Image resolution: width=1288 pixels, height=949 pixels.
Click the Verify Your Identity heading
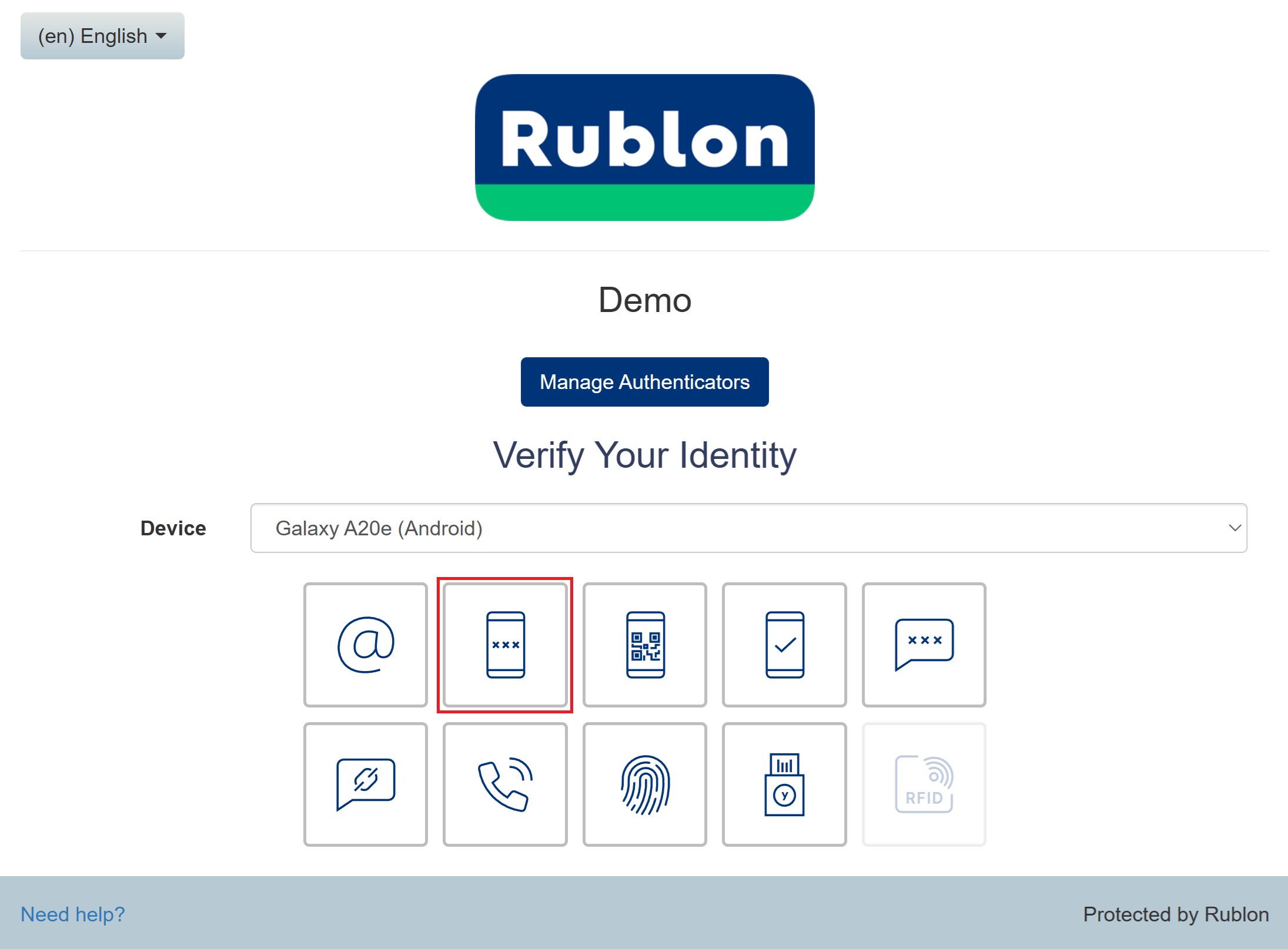644,455
